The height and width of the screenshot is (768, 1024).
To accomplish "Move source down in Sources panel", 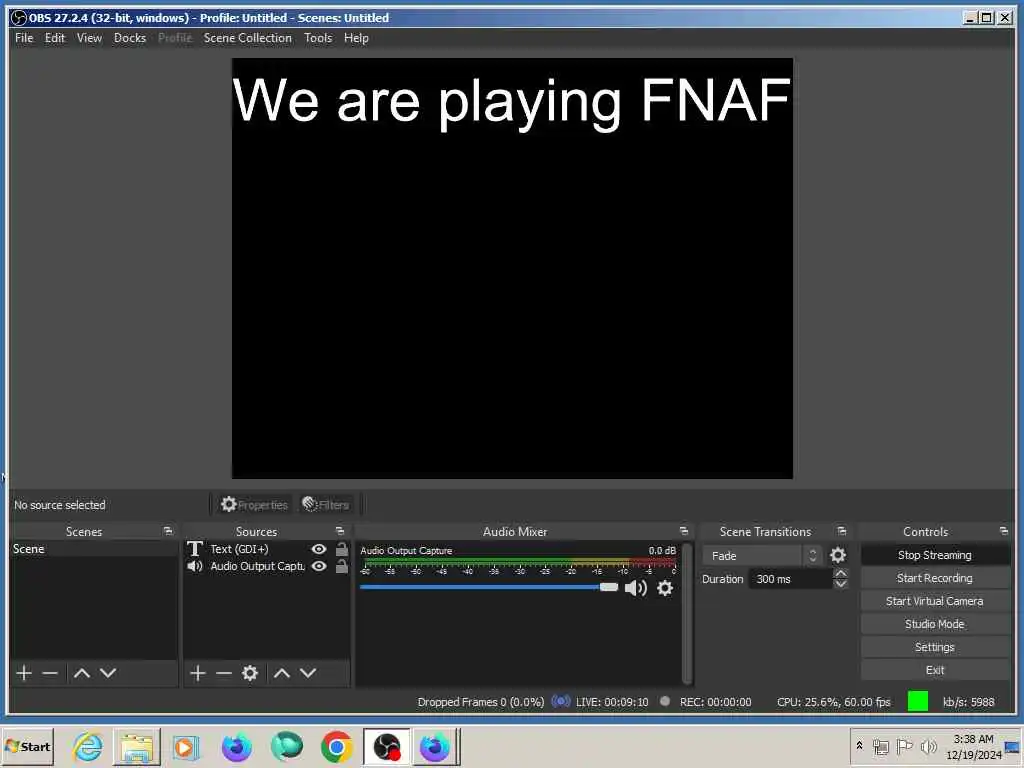I will [308, 673].
